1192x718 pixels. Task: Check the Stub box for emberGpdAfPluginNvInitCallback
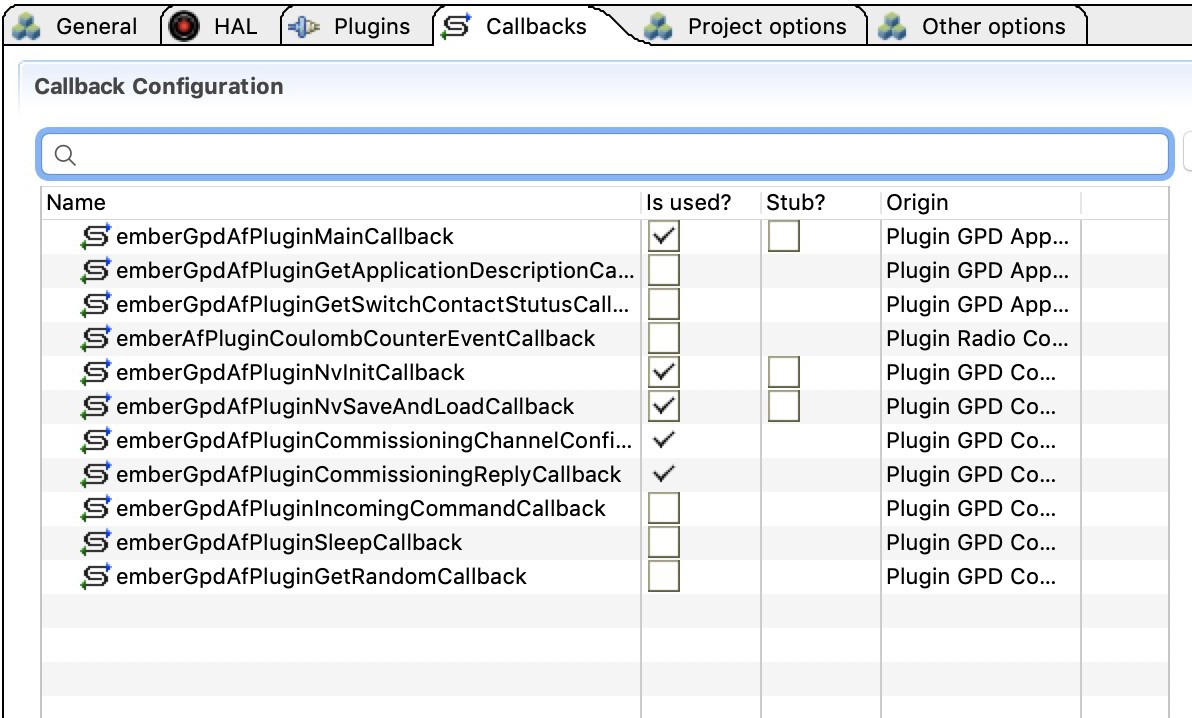coord(783,371)
